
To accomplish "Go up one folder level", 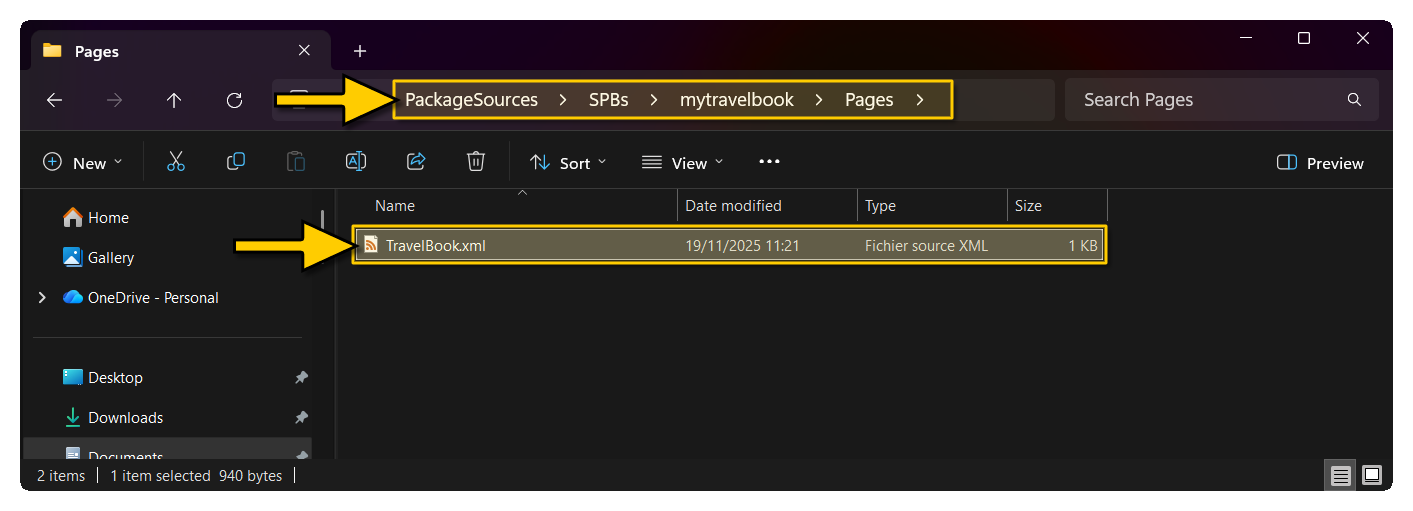I will point(174,100).
